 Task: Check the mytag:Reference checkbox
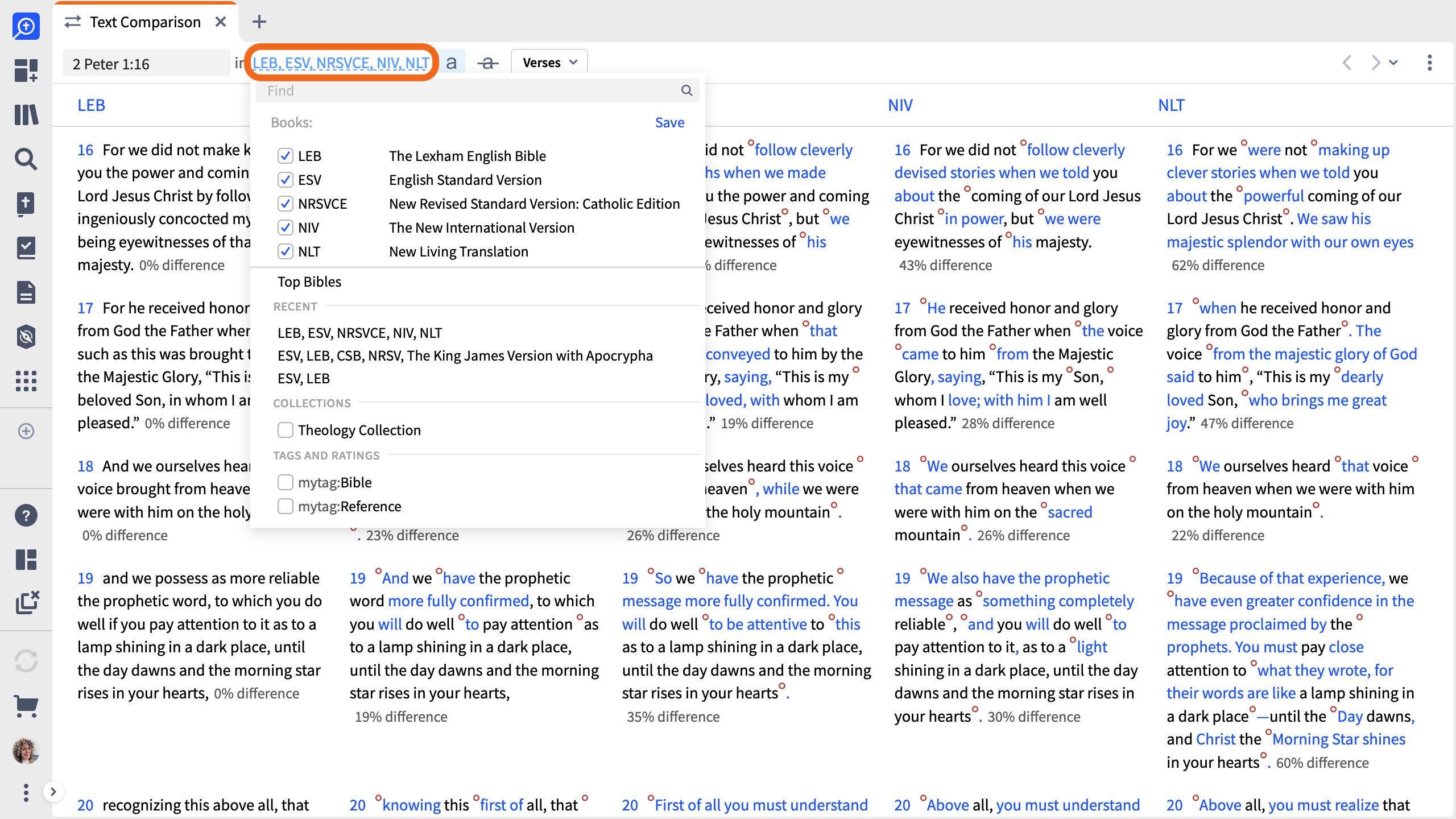click(x=286, y=506)
